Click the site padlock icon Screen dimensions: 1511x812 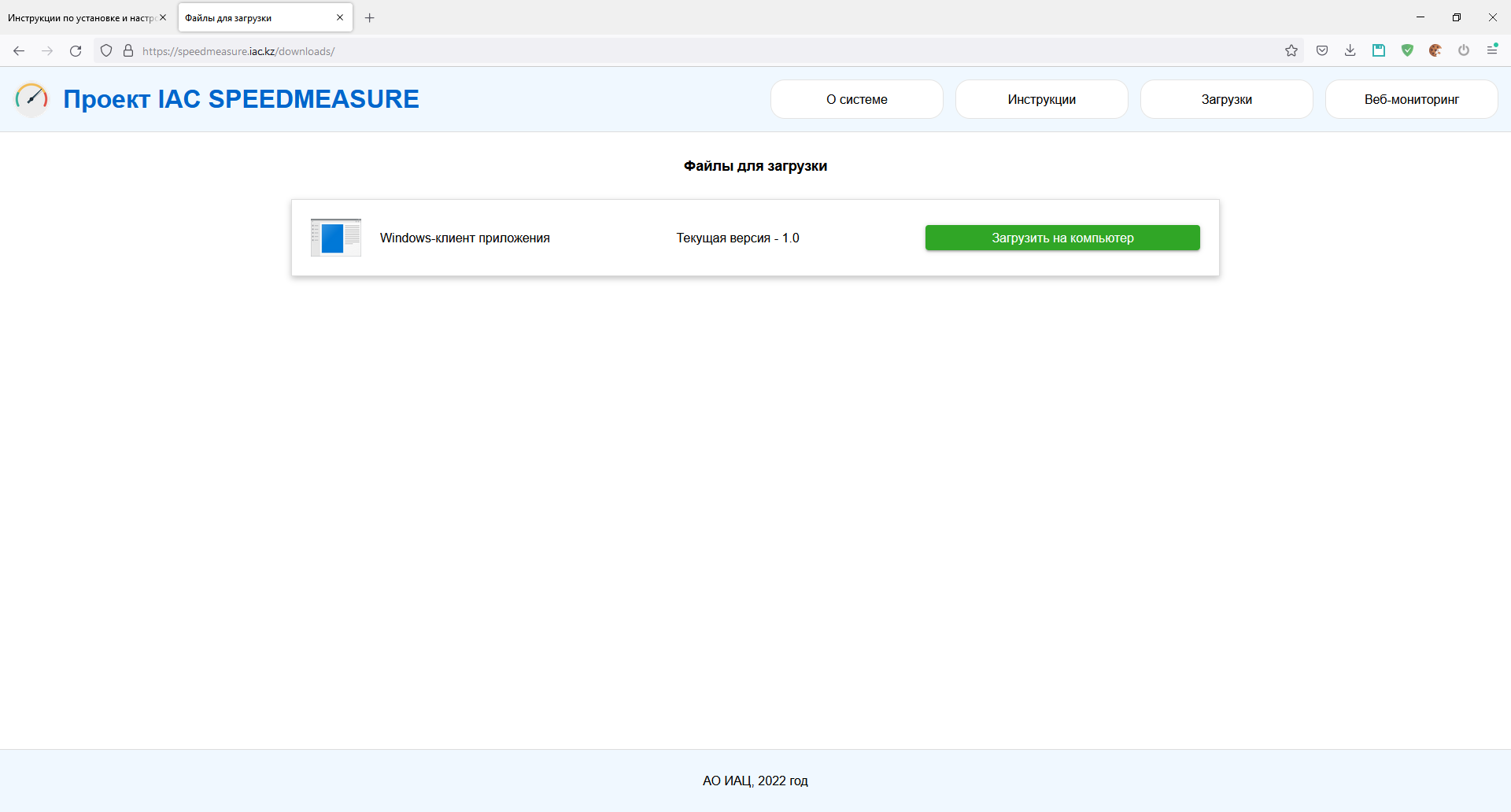pyautogui.click(x=128, y=51)
